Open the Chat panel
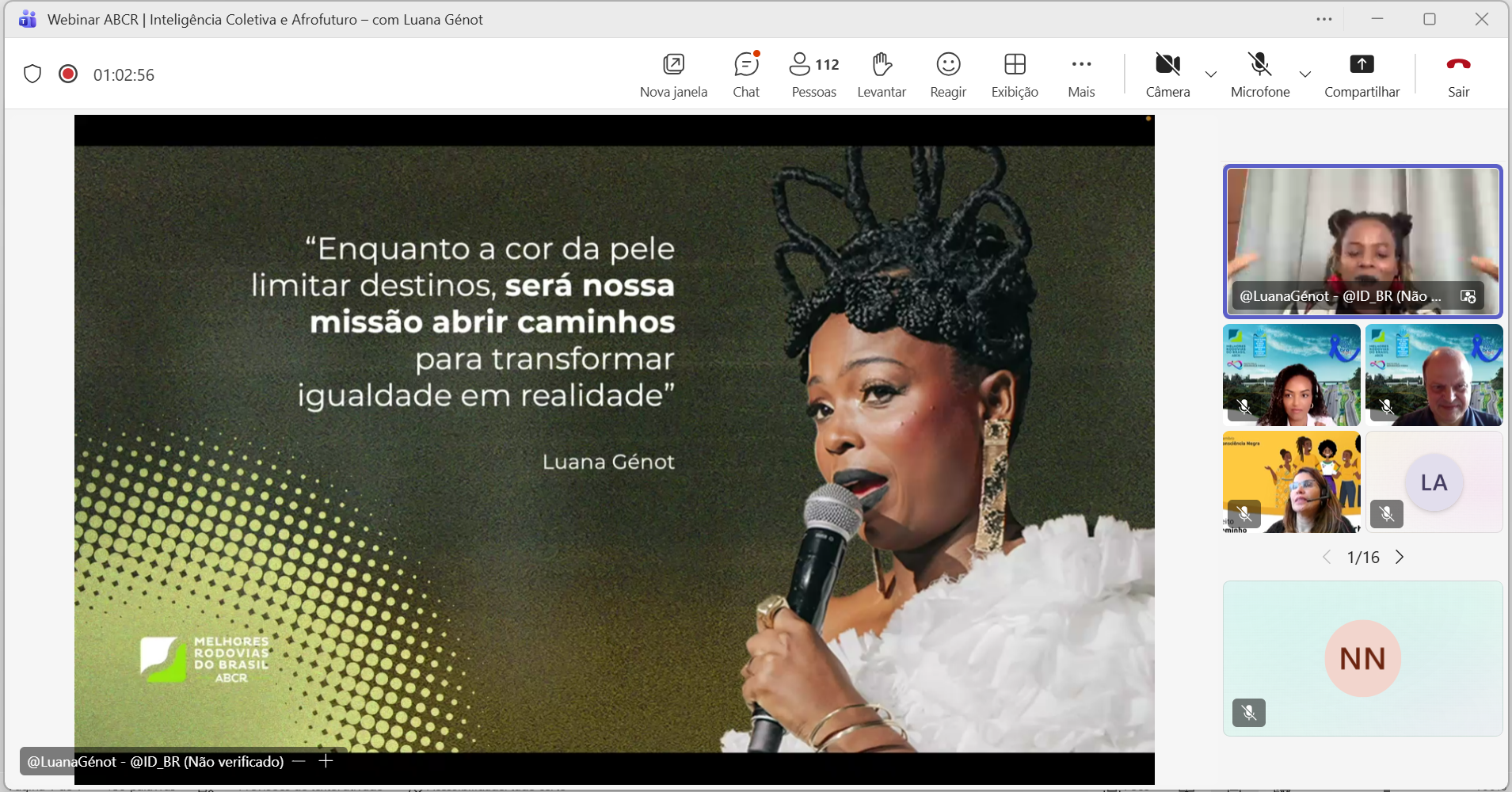1512x792 pixels. click(x=745, y=74)
